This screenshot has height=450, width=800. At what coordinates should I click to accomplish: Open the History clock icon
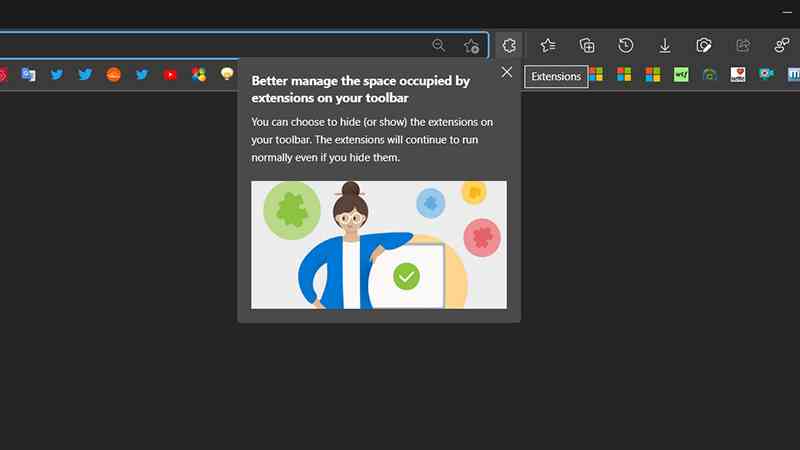tap(626, 45)
